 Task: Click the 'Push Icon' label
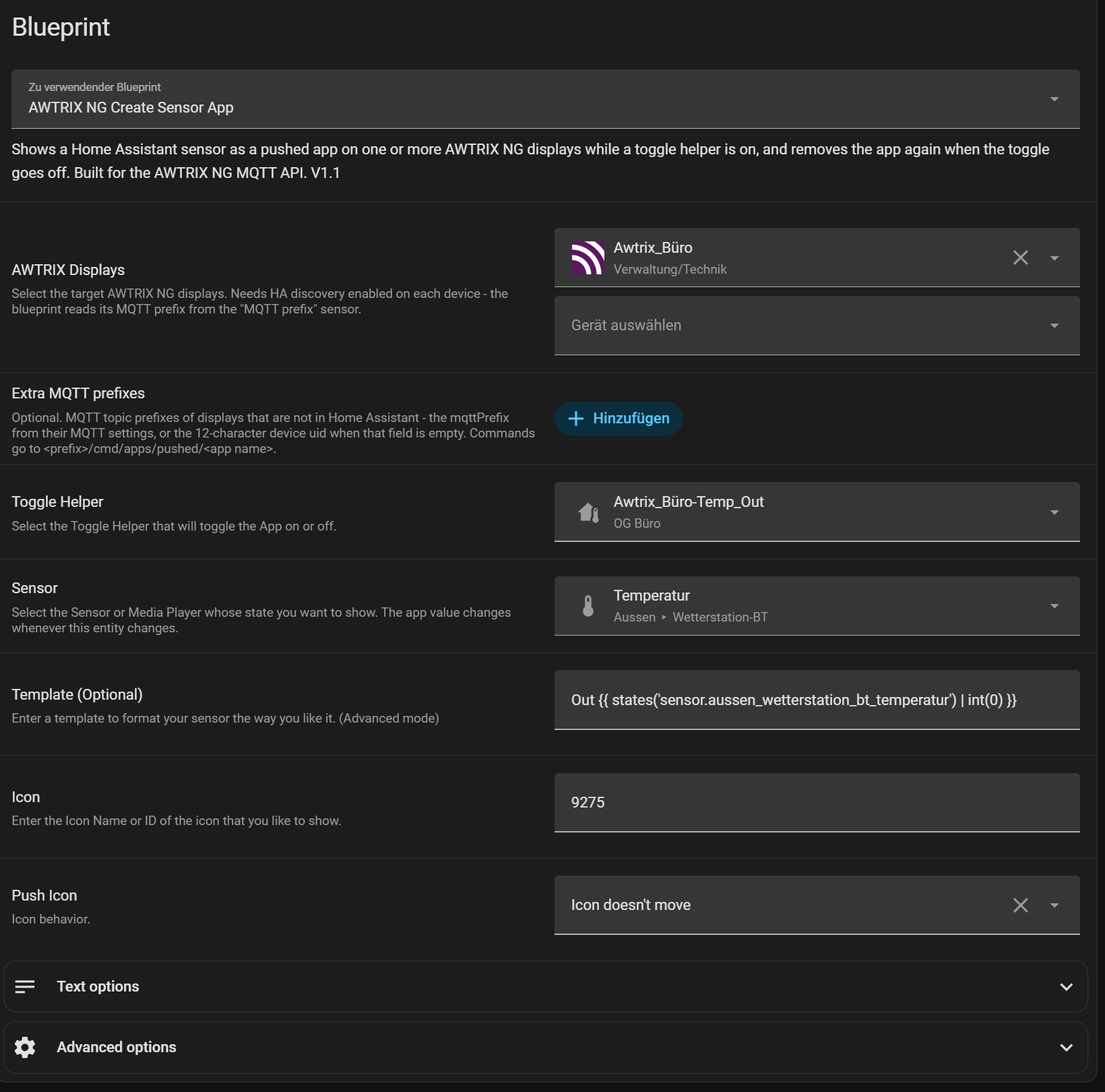pos(44,895)
